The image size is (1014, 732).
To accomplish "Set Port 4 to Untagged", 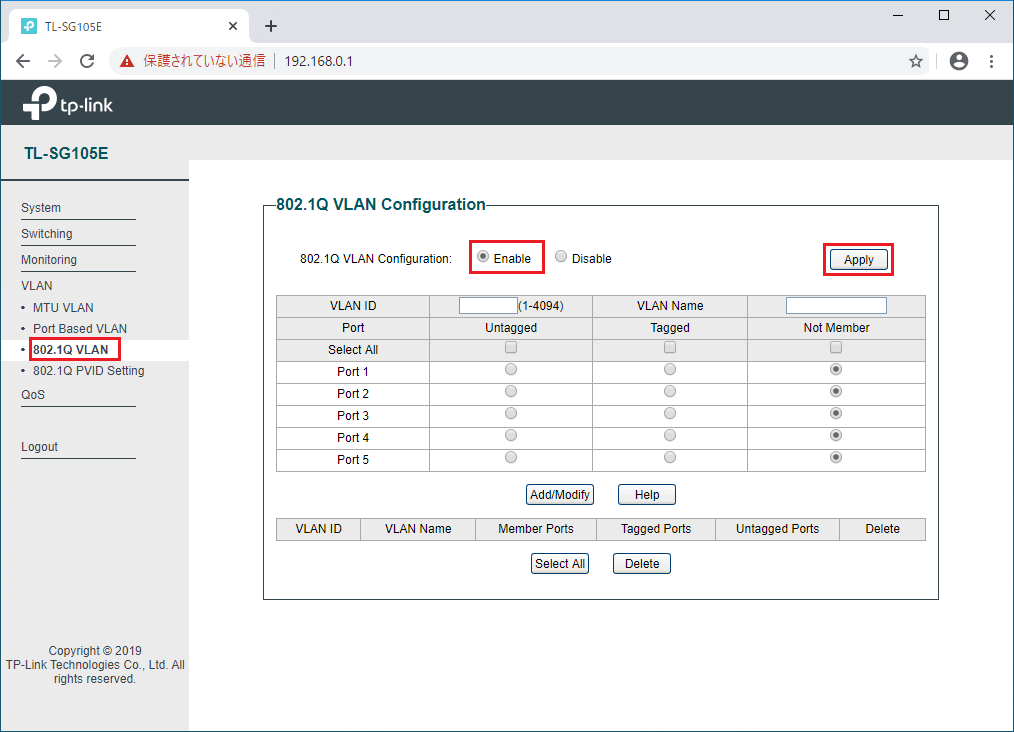I will tap(511, 436).
